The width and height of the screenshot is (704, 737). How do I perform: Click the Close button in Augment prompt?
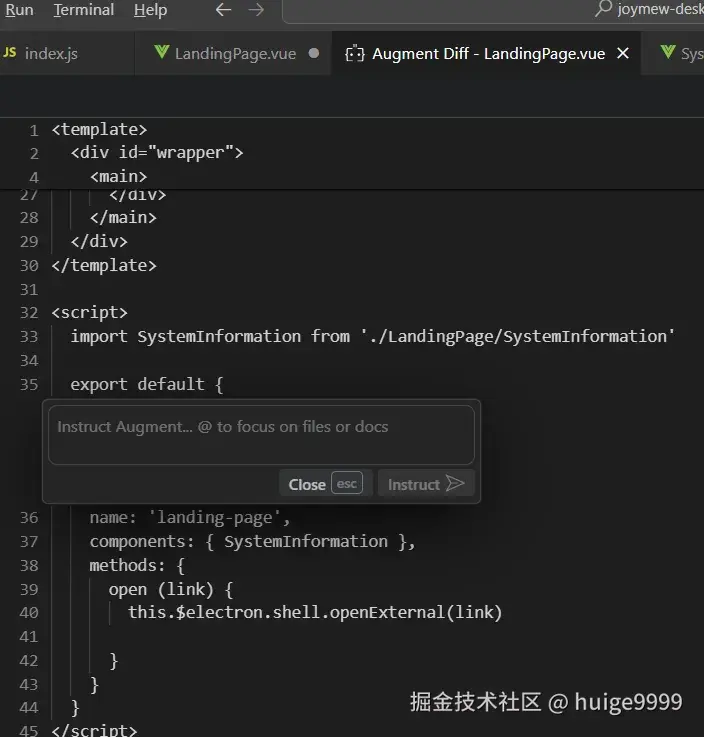[x=326, y=484]
